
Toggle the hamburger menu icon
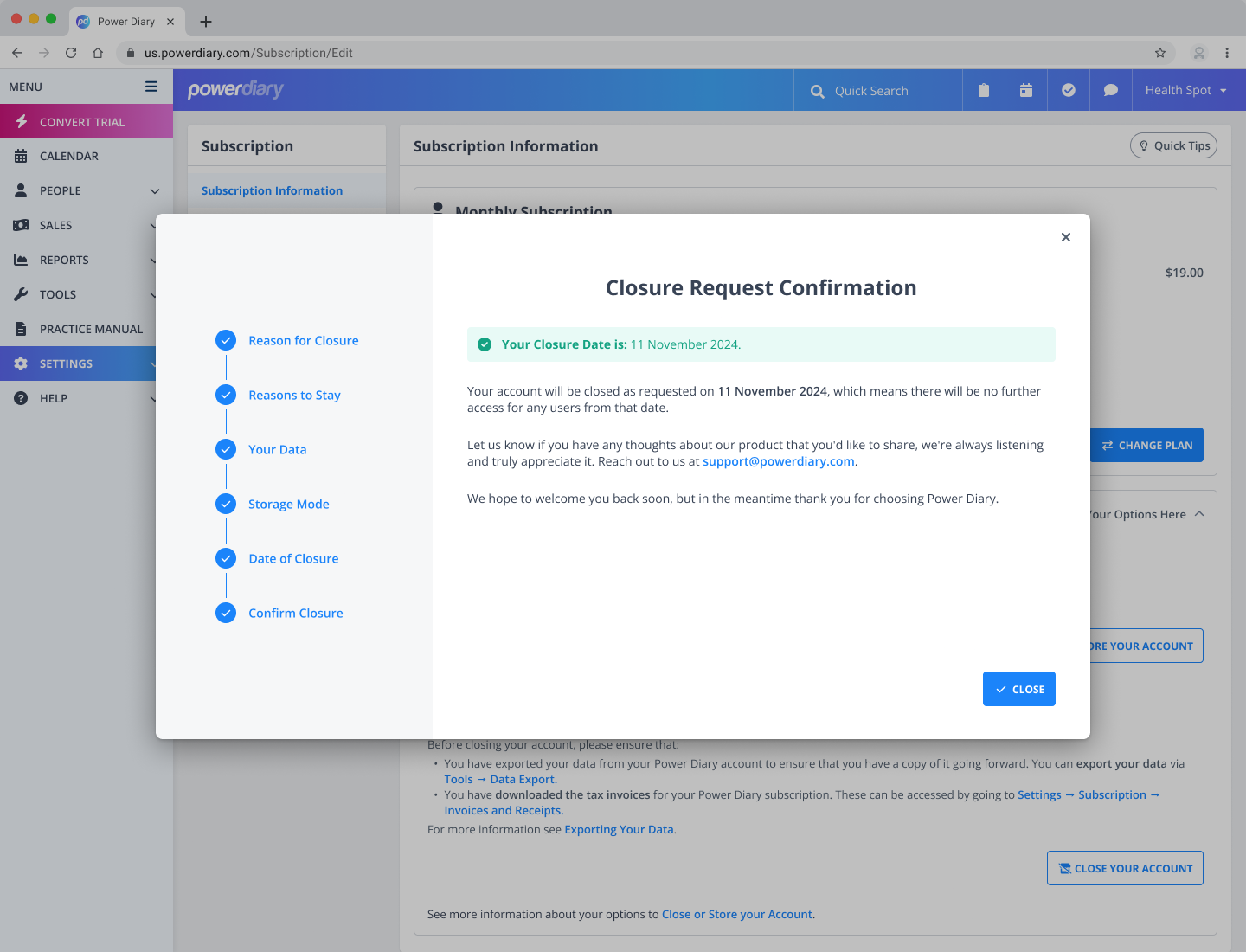click(x=151, y=87)
